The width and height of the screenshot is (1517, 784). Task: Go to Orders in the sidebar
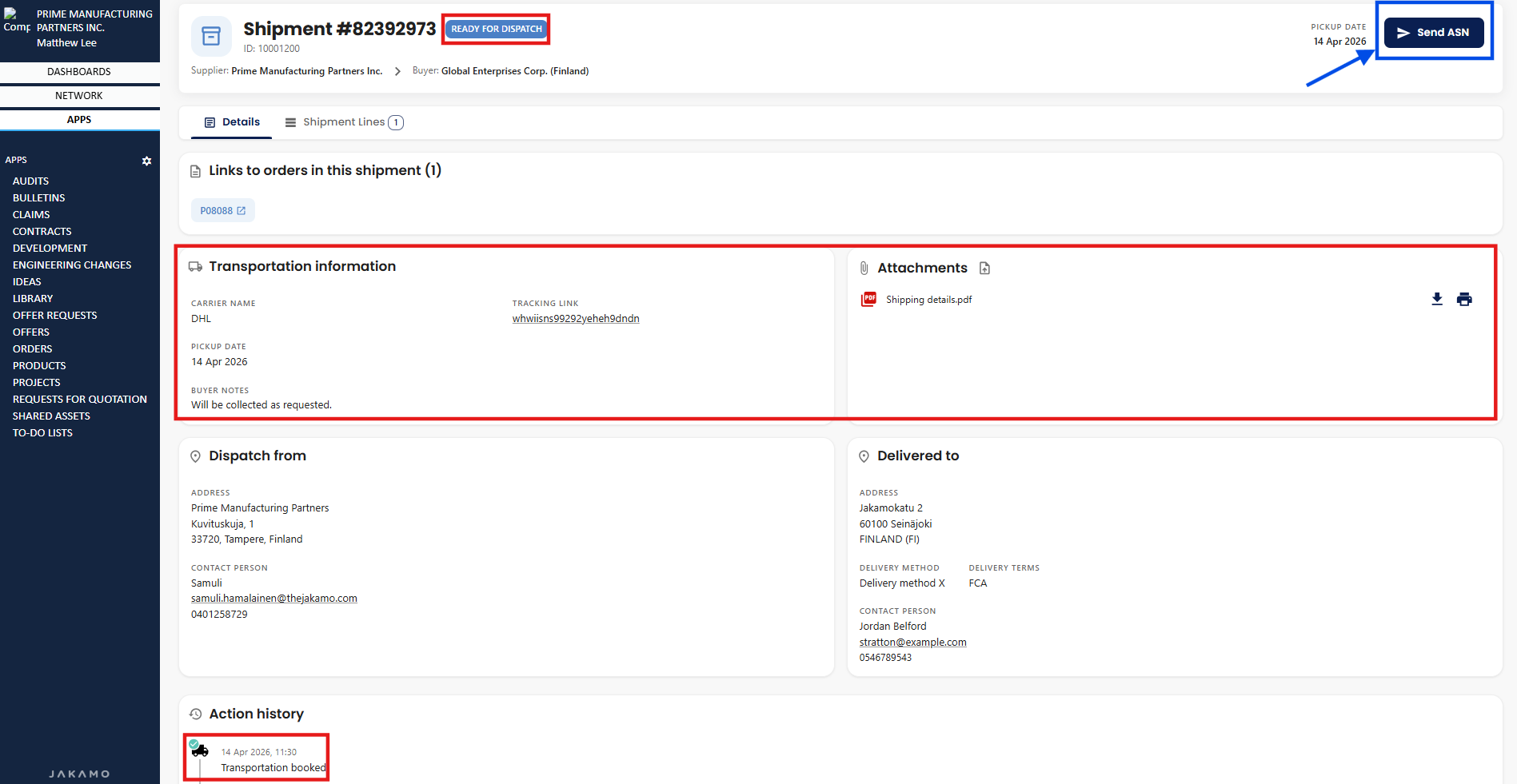(x=32, y=349)
